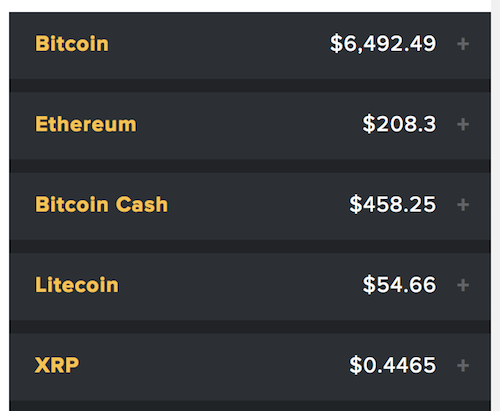Expand the Litecoin row plus icon
This screenshot has width=500, height=411.
click(x=463, y=285)
